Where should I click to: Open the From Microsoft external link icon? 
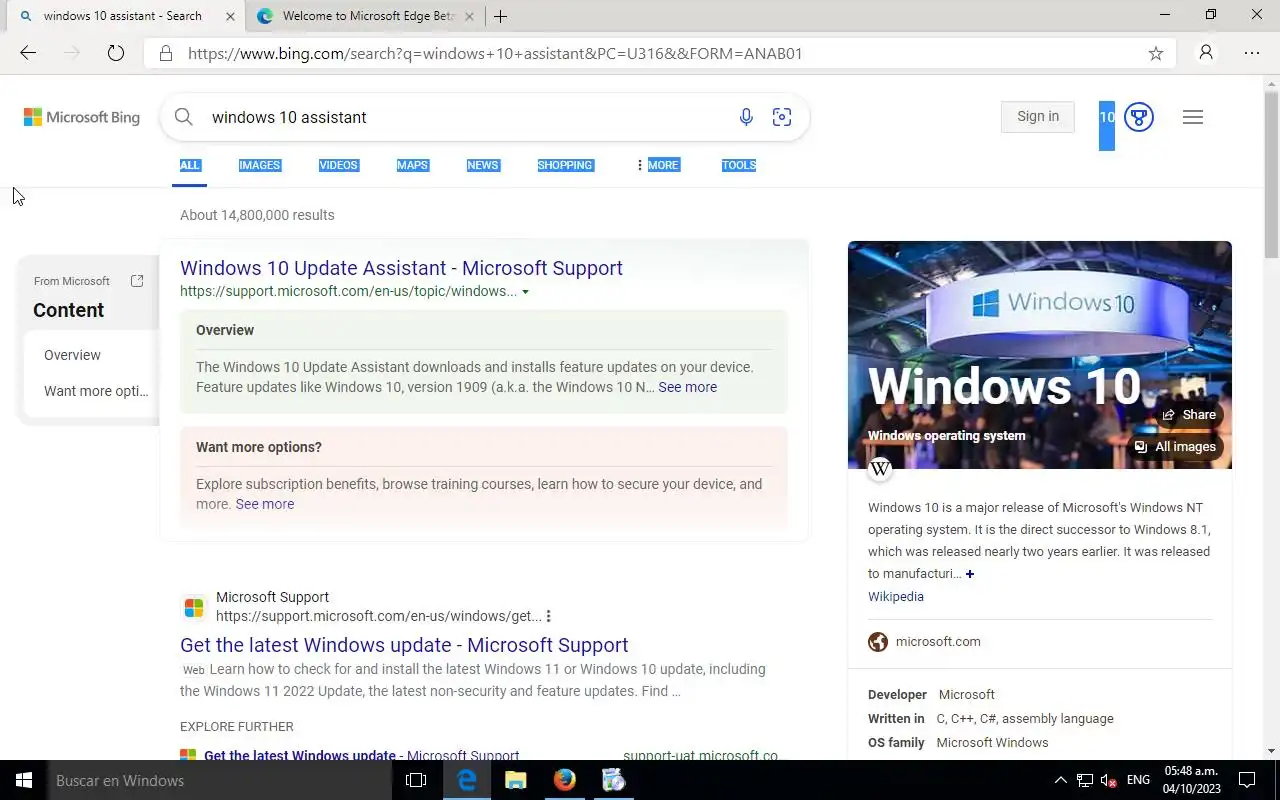[137, 281]
